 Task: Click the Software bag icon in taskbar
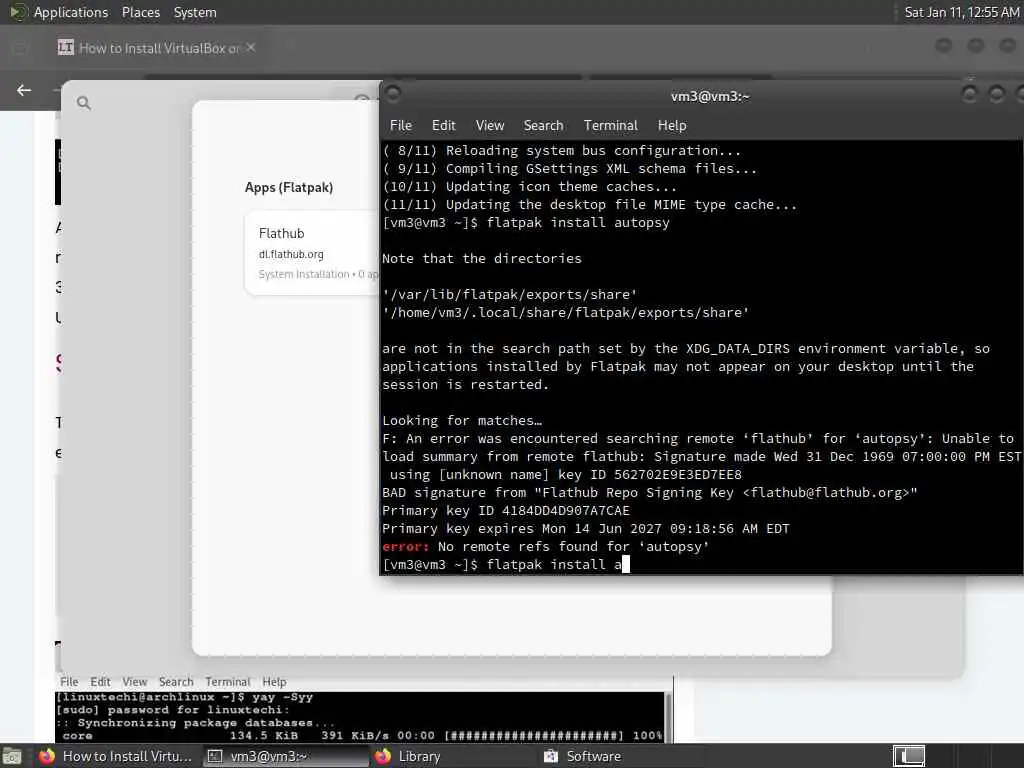click(x=551, y=756)
